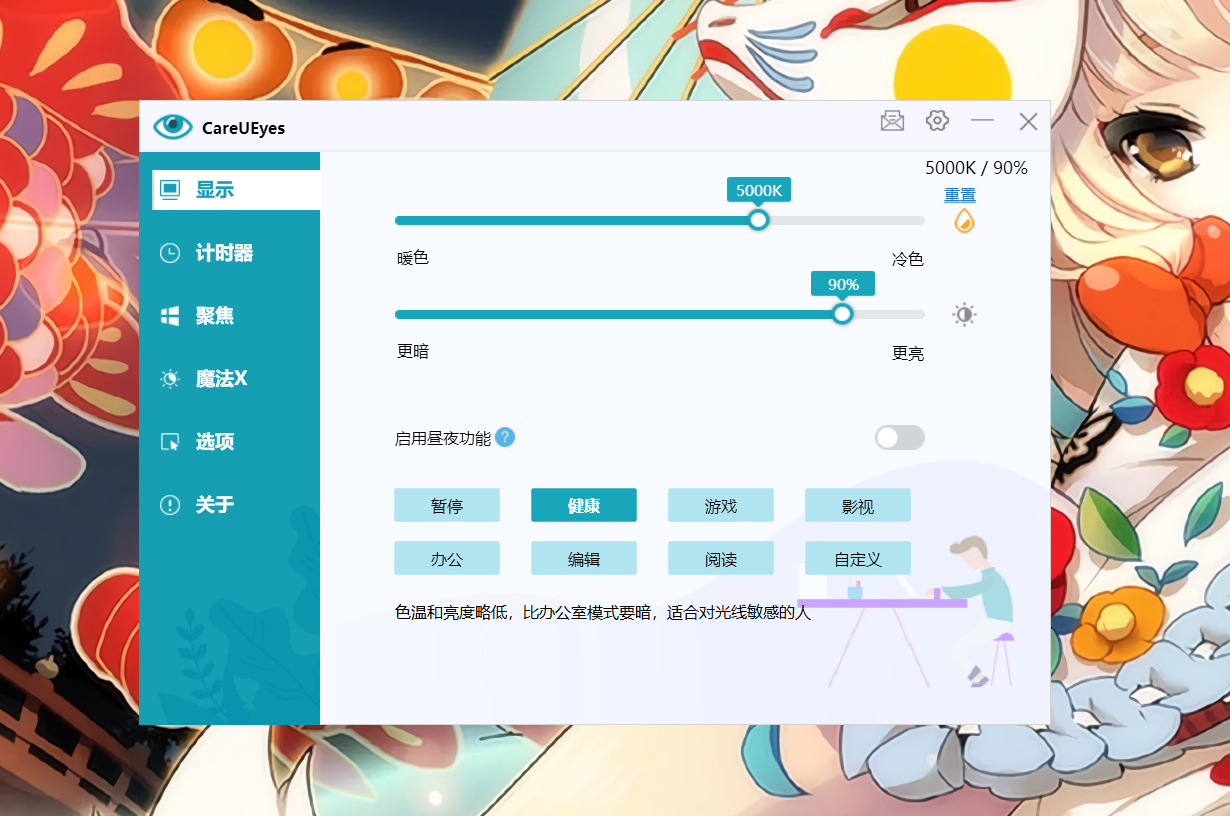Click the color temperature slider handle at 5000K
The width and height of the screenshot is (1230, 816).
[x=759, y=220]
